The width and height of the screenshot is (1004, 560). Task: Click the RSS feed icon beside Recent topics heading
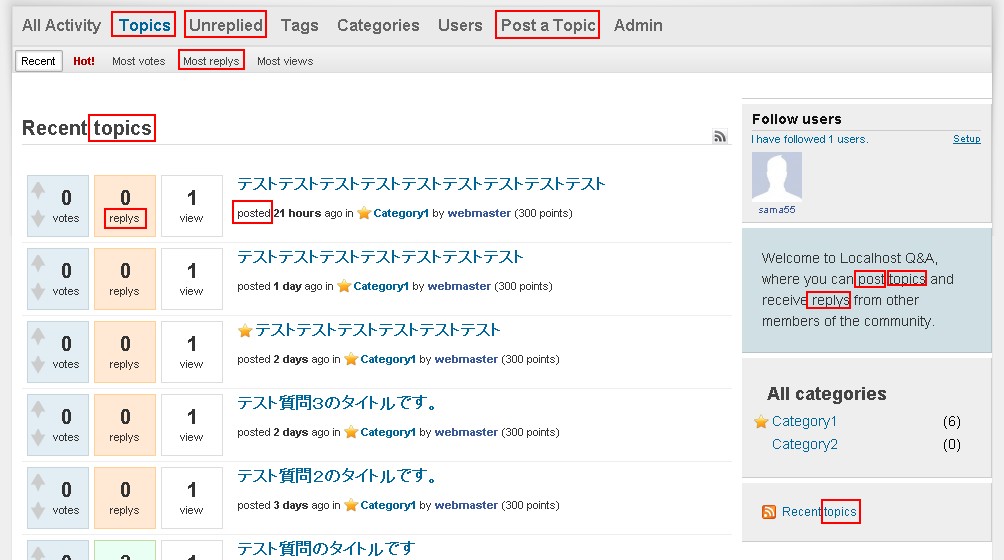pyautogui.click(x=720, y=137)
